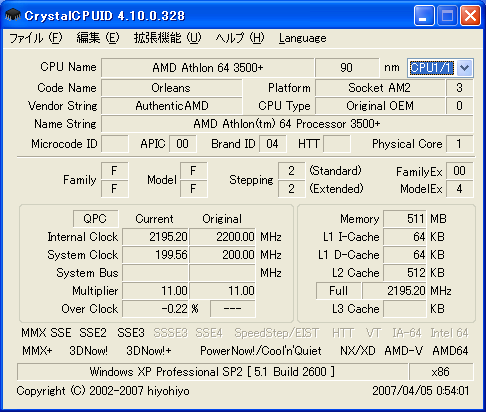Minimize the CrystalCPUID window
Viewport: 486px width, 412px height.
(424, 15)
